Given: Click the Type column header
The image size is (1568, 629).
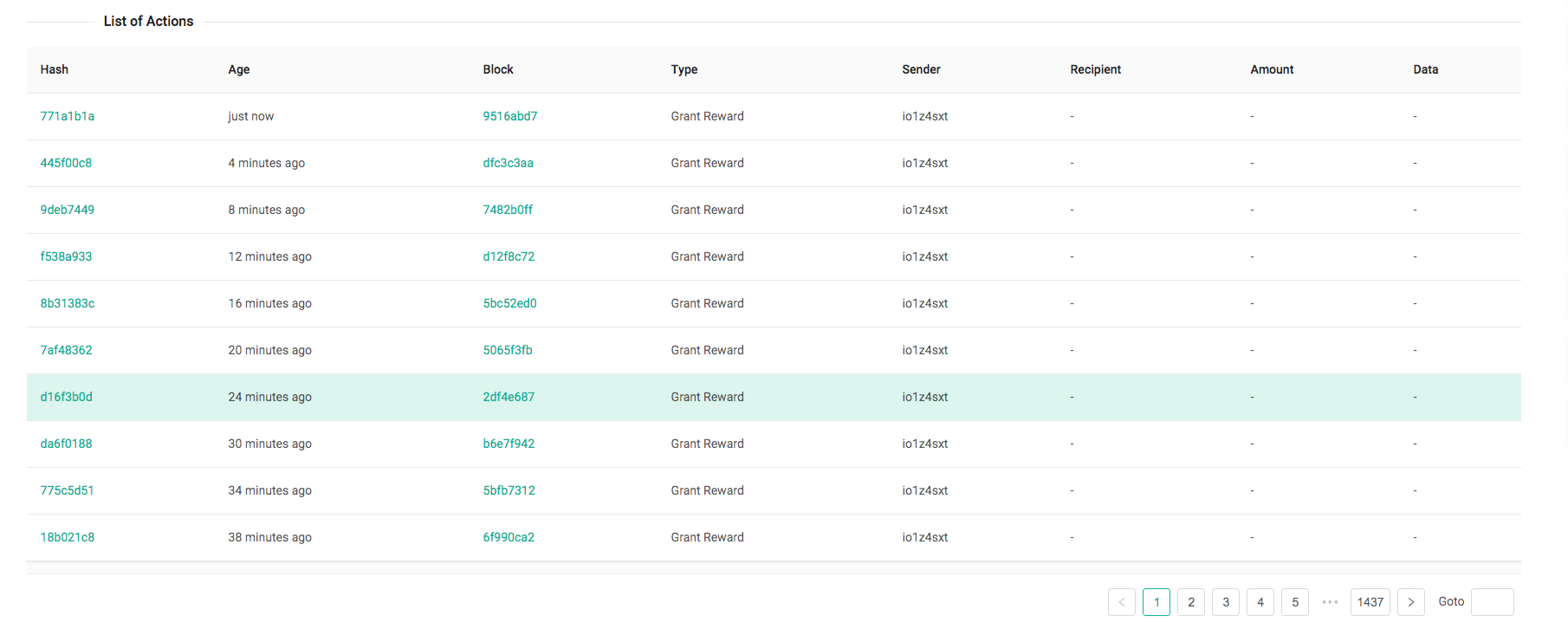Looking at the screenshot, I should tap(684, 69).
